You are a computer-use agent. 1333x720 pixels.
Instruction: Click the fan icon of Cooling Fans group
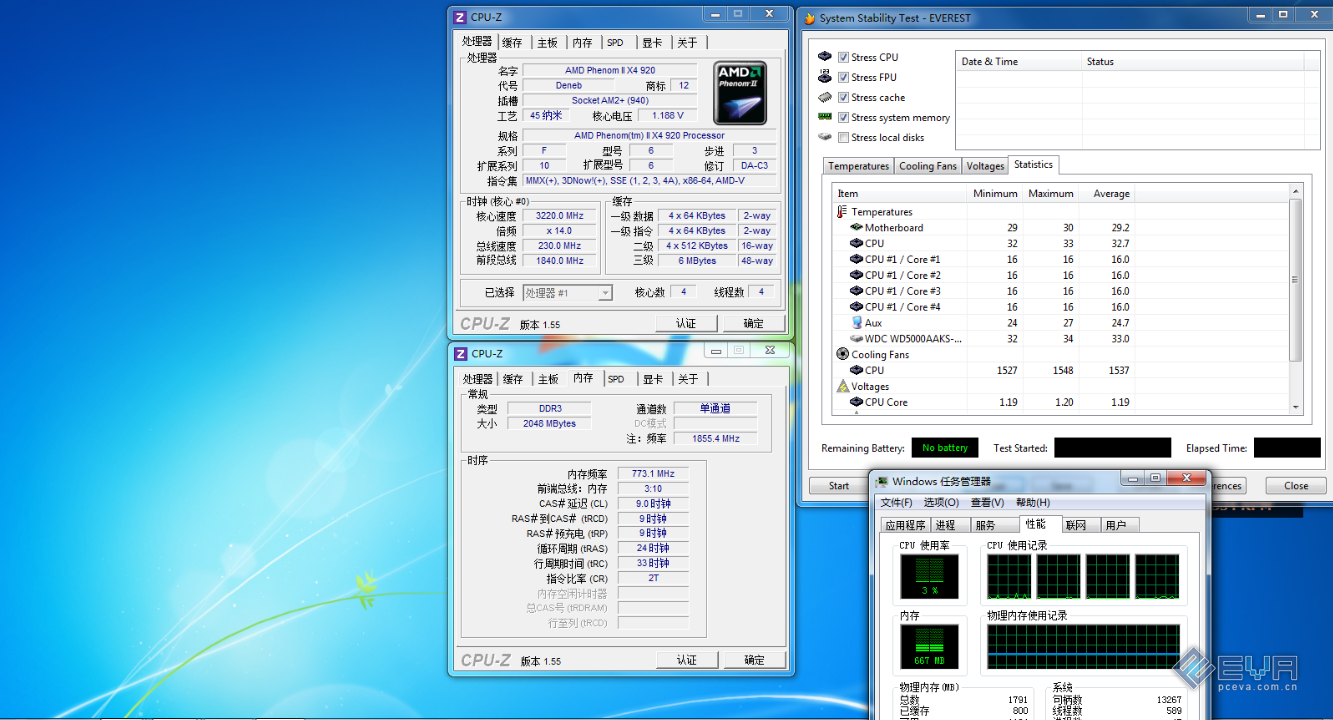(842, 354)
